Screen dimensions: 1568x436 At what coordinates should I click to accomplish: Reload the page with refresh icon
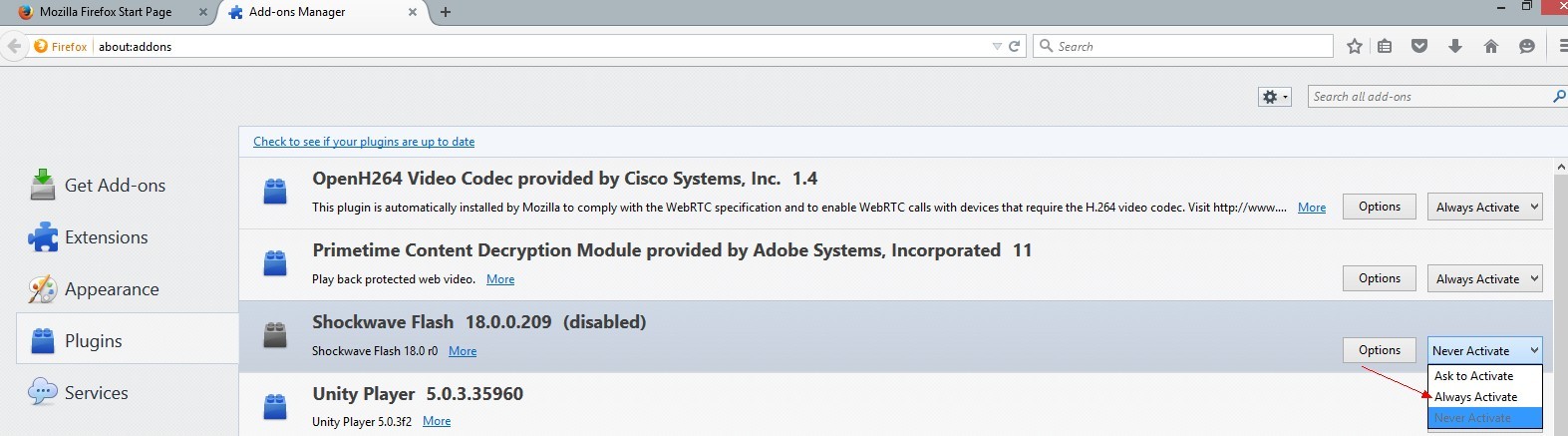click(1015, 46)
